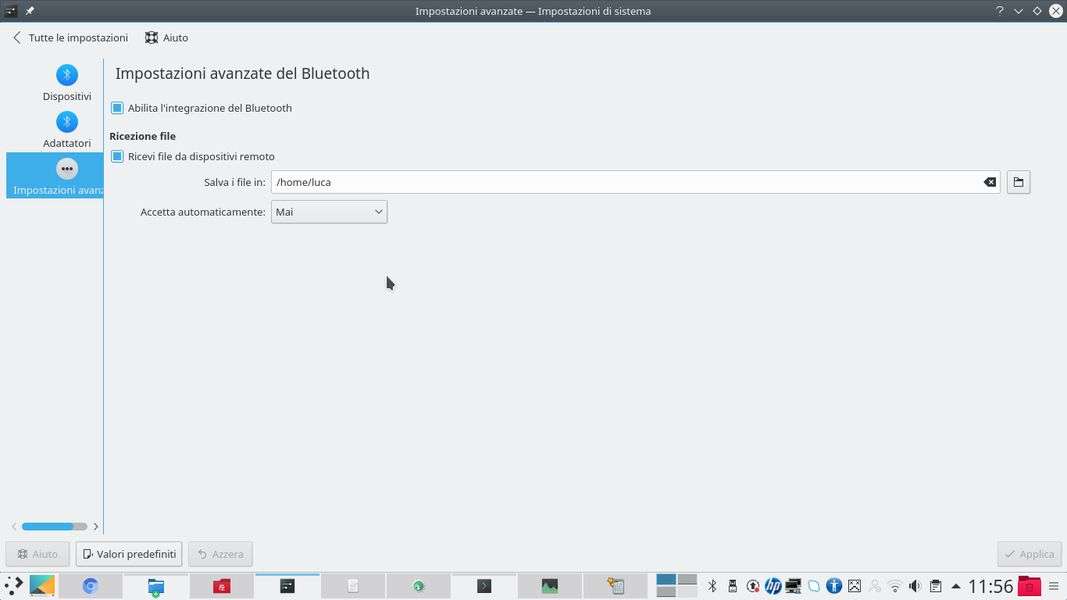Open the folder browser for save location
This screenshot has height=600, width=1067.
pos(1018,182)
